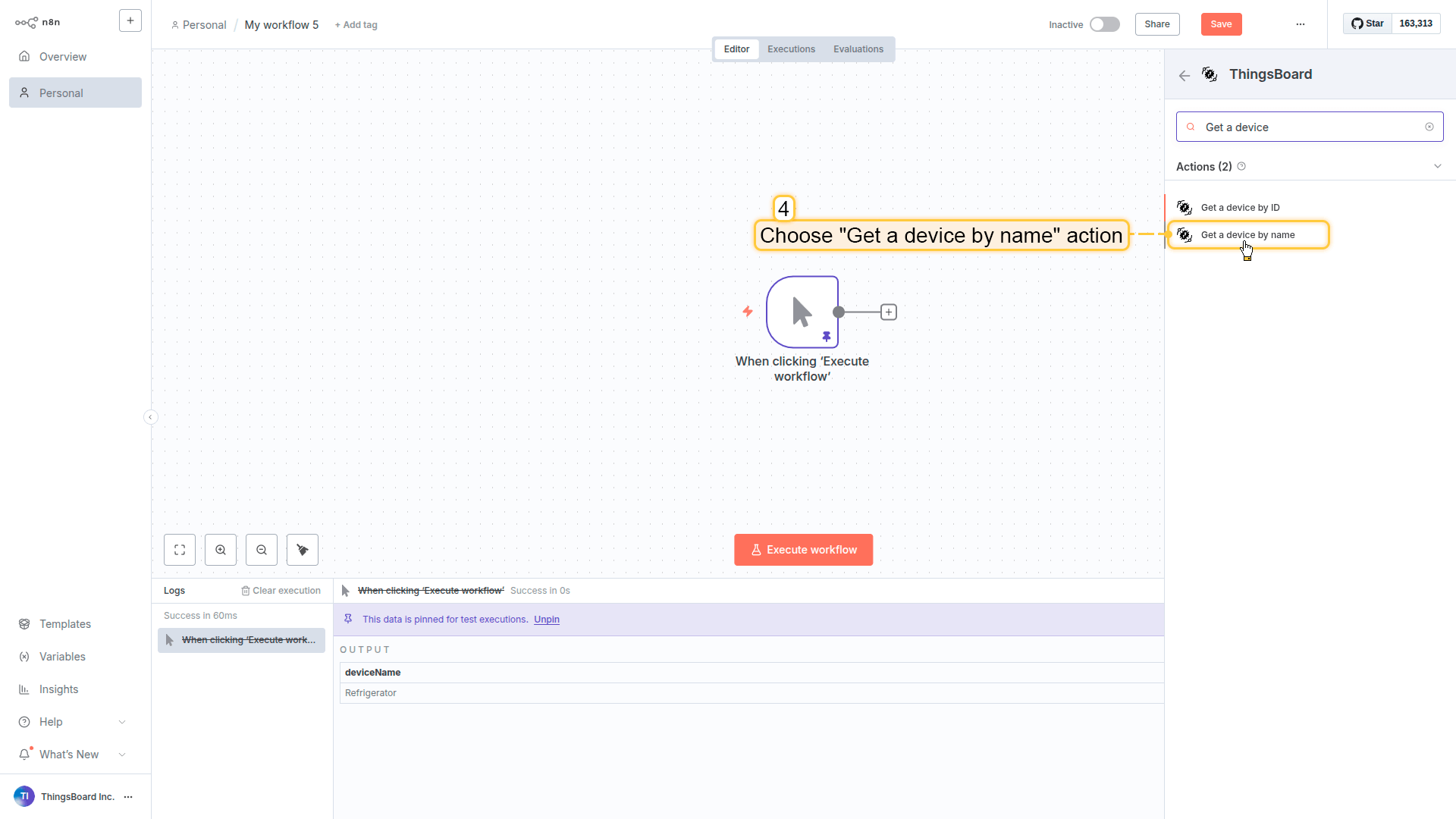Image resolution: width=1456 pixels, height=819 pixels.
Task: Click the plus connector after trigger node
Action: (889, 312)
